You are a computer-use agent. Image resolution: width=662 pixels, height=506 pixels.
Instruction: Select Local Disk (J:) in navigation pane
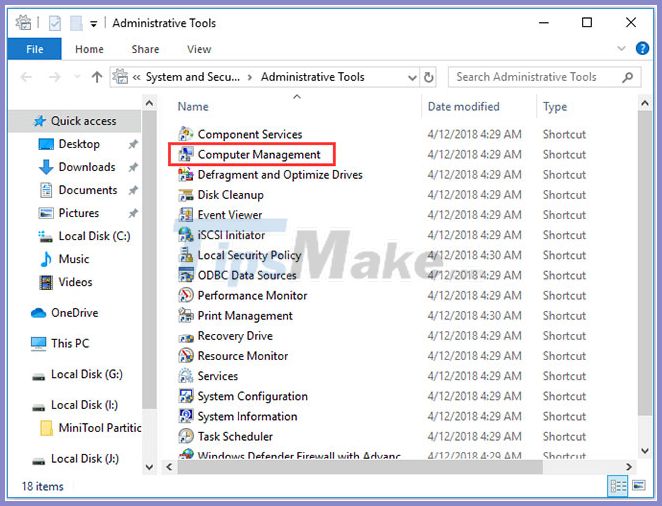tap(84, 459)
